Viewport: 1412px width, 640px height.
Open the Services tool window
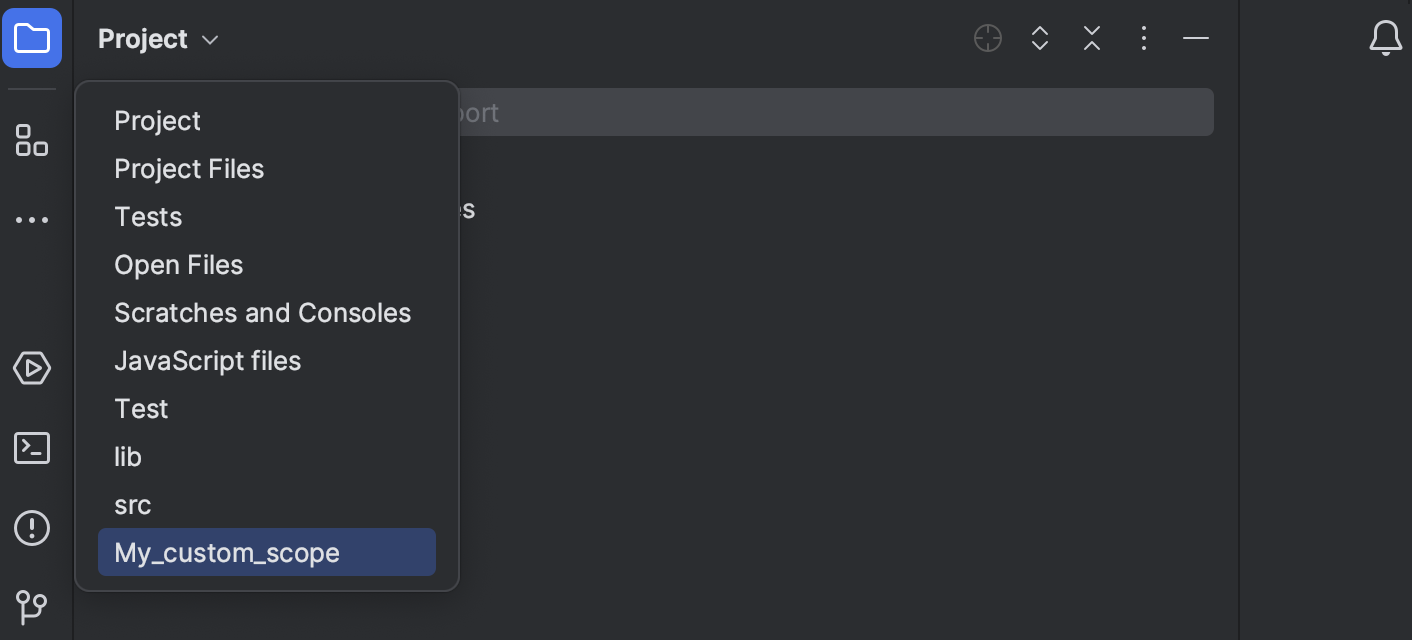click(32, 368)
